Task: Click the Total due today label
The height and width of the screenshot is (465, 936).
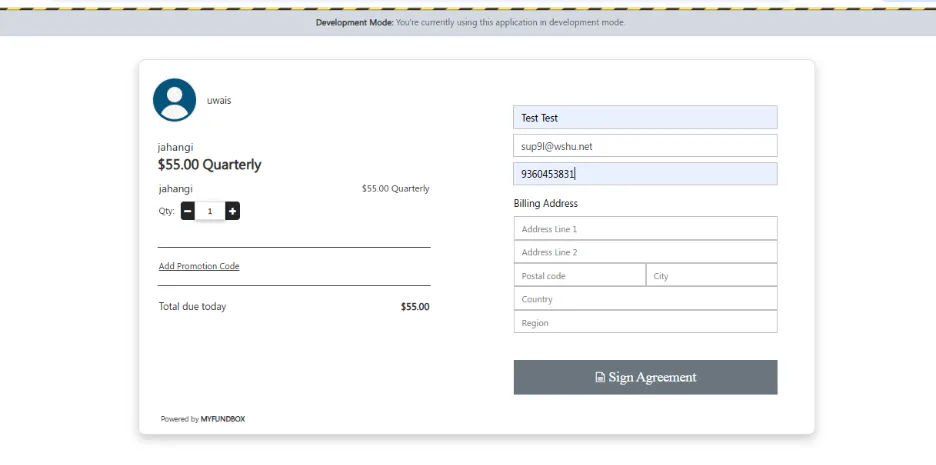Action: tap(192, 307)
